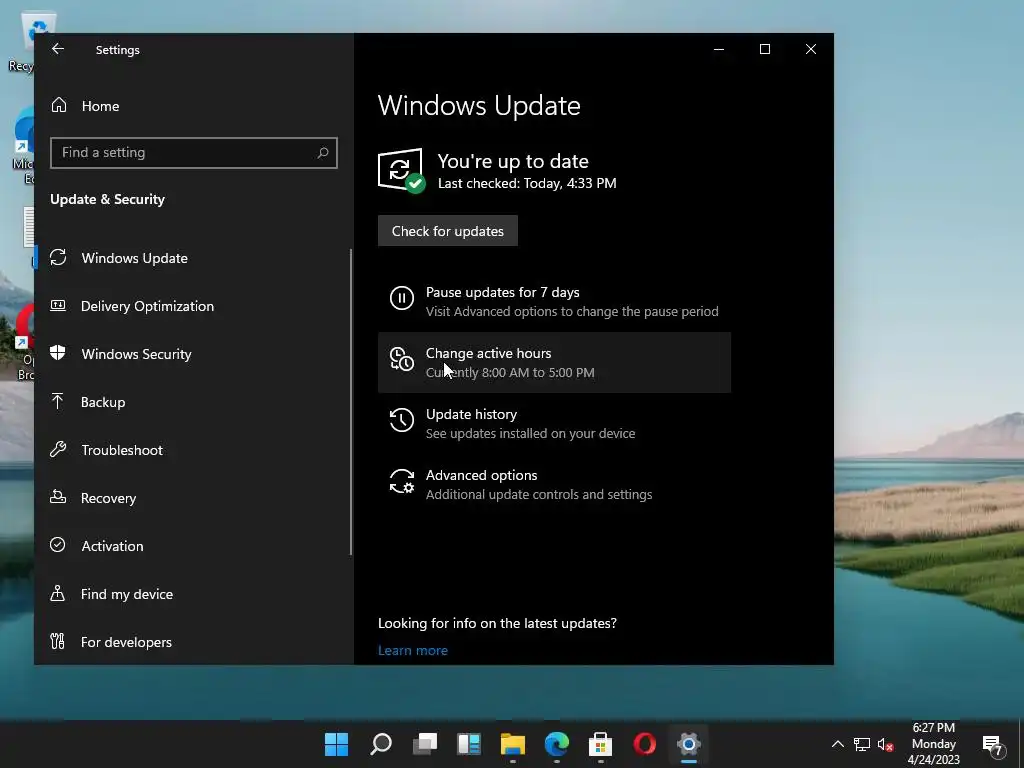Image resolution: width=1024 pixels, height=768 pixels.
Task: Open Delivery Optimization page
Action: tap(193, 306)
